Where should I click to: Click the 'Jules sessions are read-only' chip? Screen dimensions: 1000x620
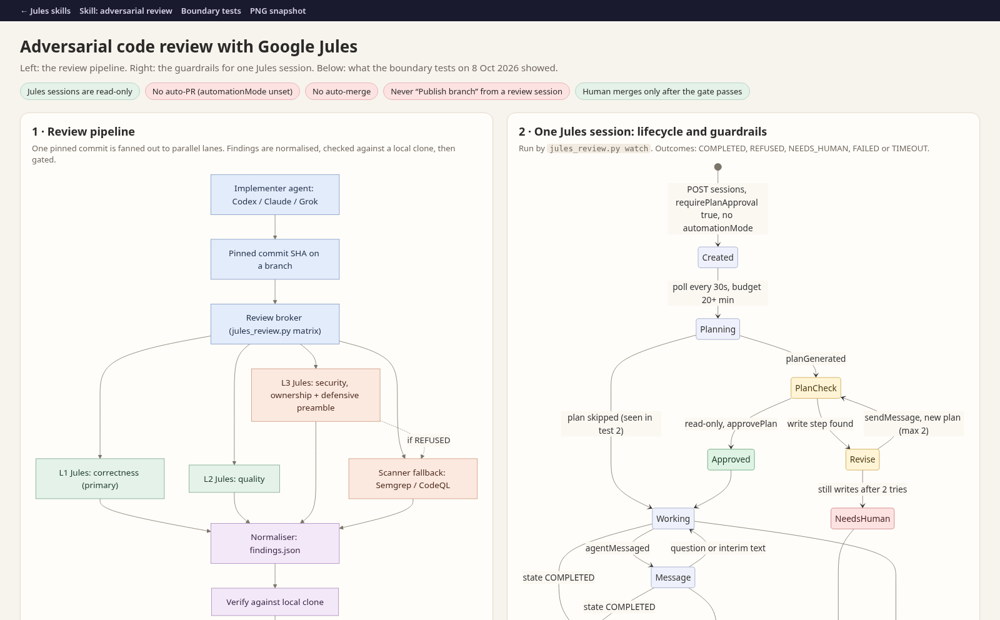coord(80,91)
